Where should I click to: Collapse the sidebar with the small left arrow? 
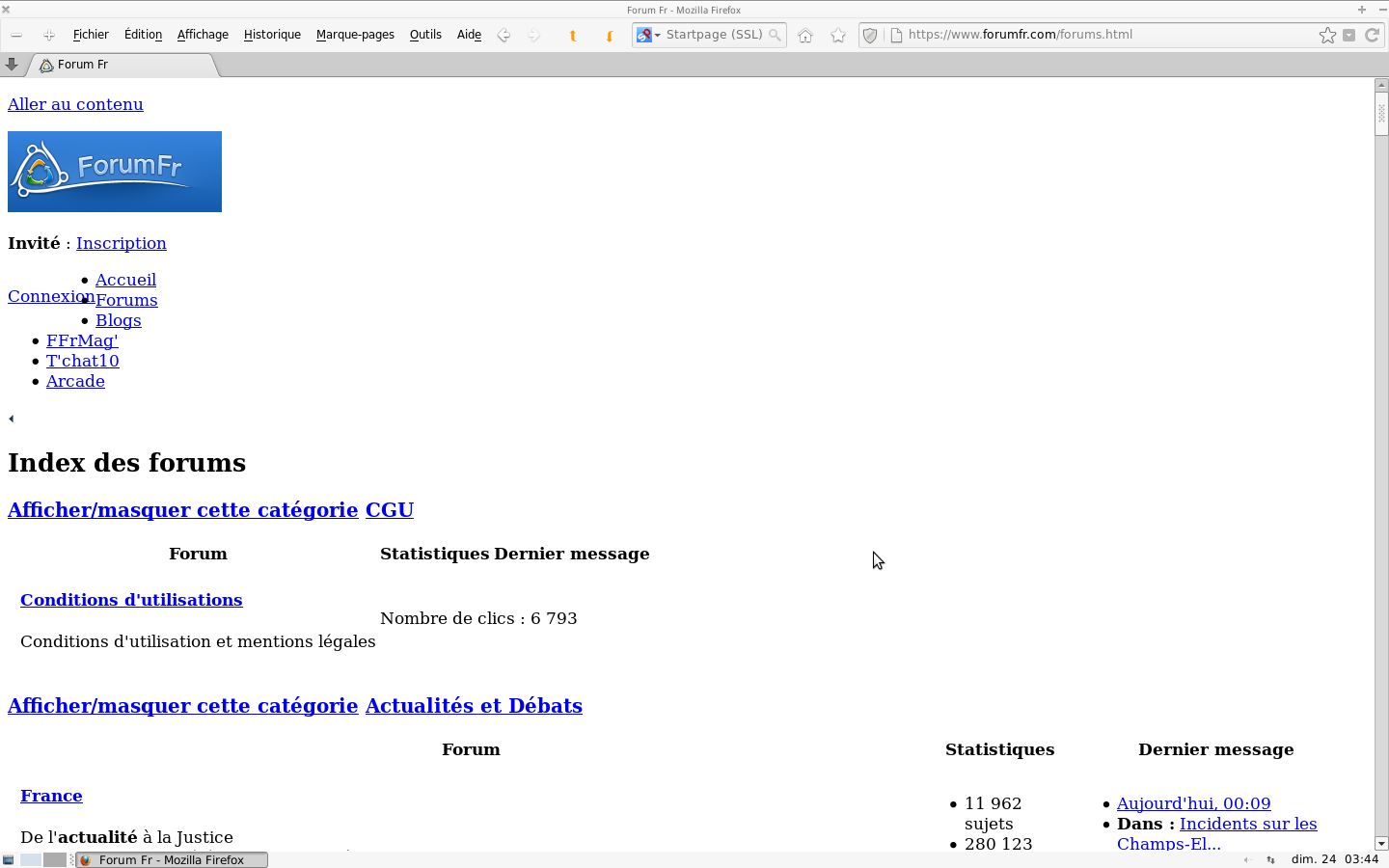[12, 419]
